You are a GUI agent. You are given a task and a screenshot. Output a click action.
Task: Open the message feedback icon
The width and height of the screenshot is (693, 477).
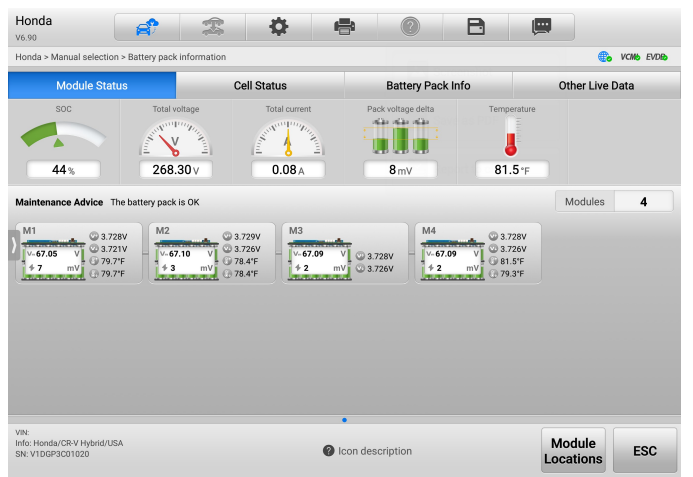pos(541,27)
